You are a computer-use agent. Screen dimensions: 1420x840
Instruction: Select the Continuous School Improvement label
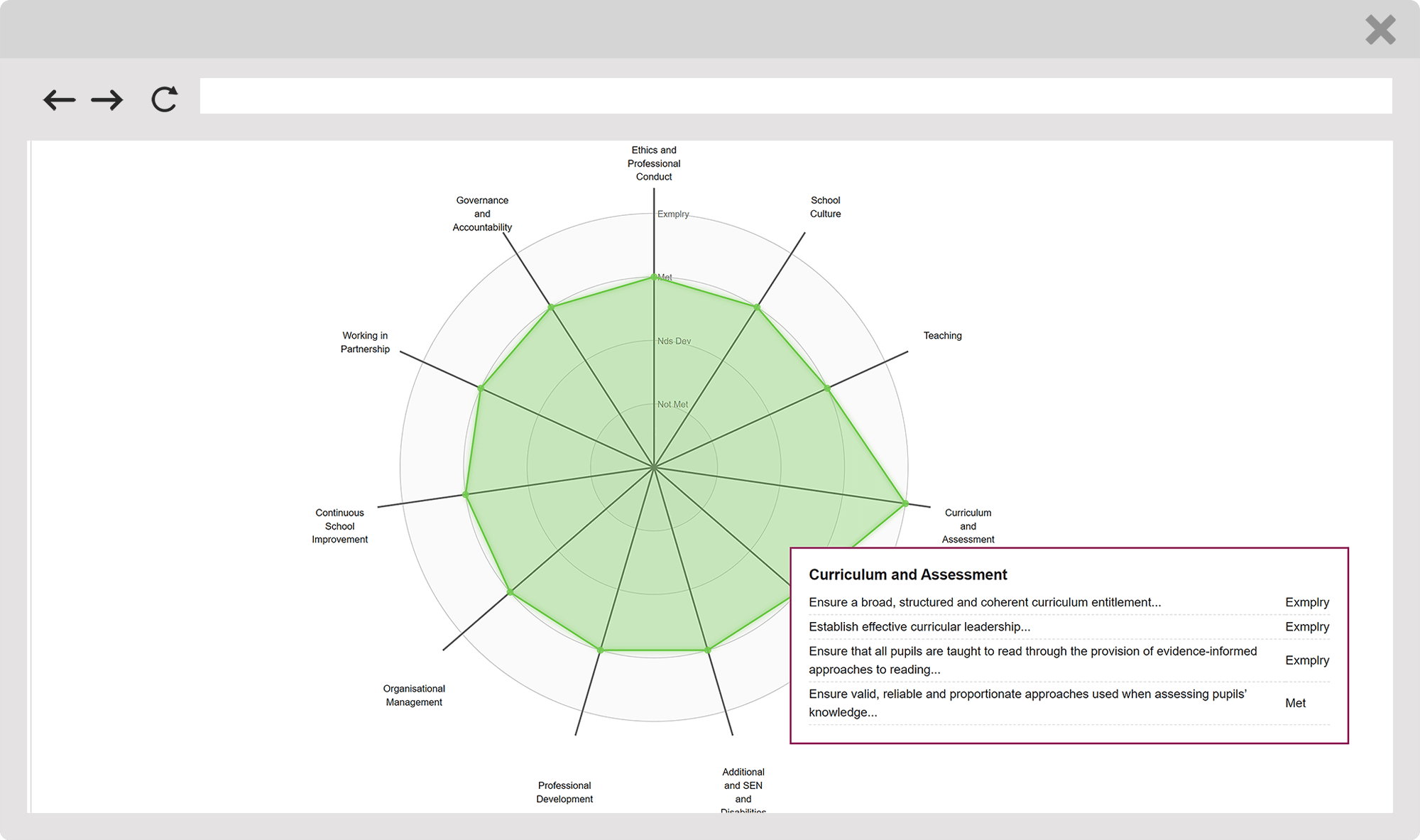tap(339, 526)
